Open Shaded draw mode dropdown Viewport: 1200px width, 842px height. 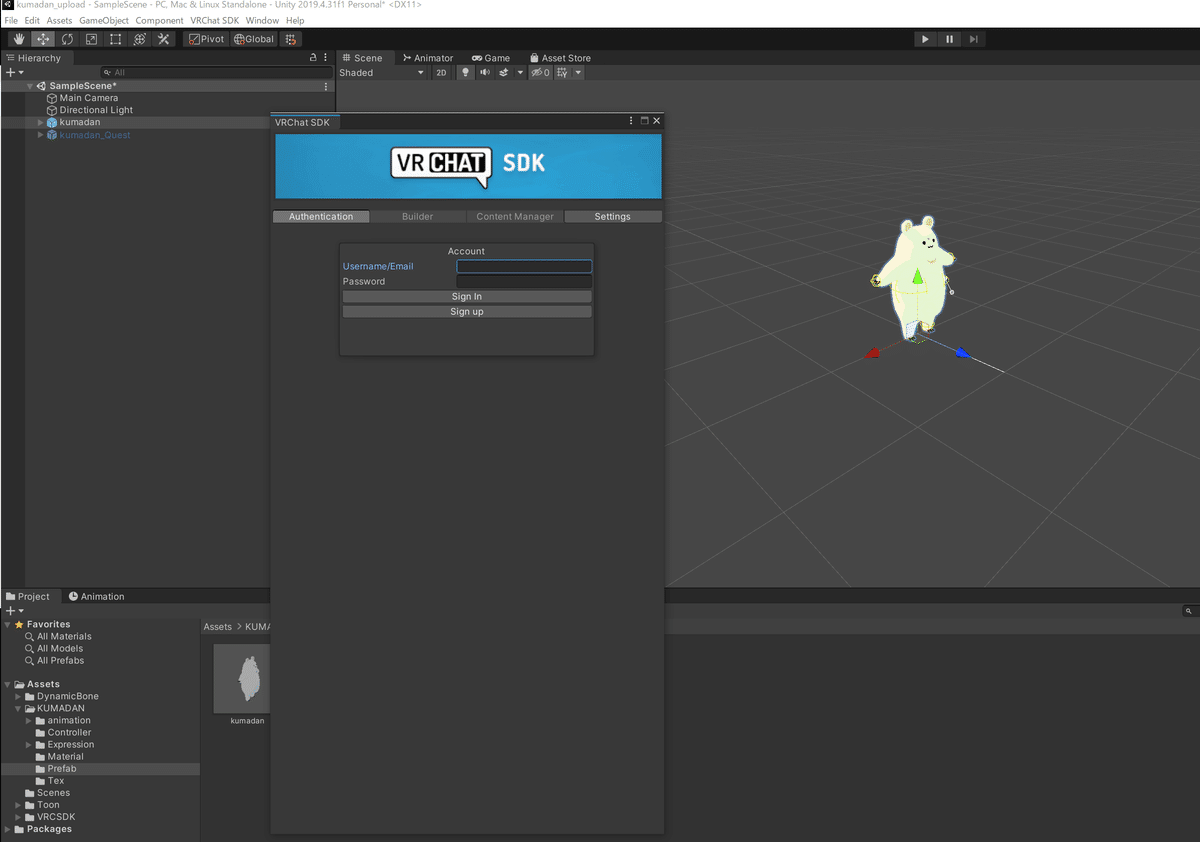point(381,73)
